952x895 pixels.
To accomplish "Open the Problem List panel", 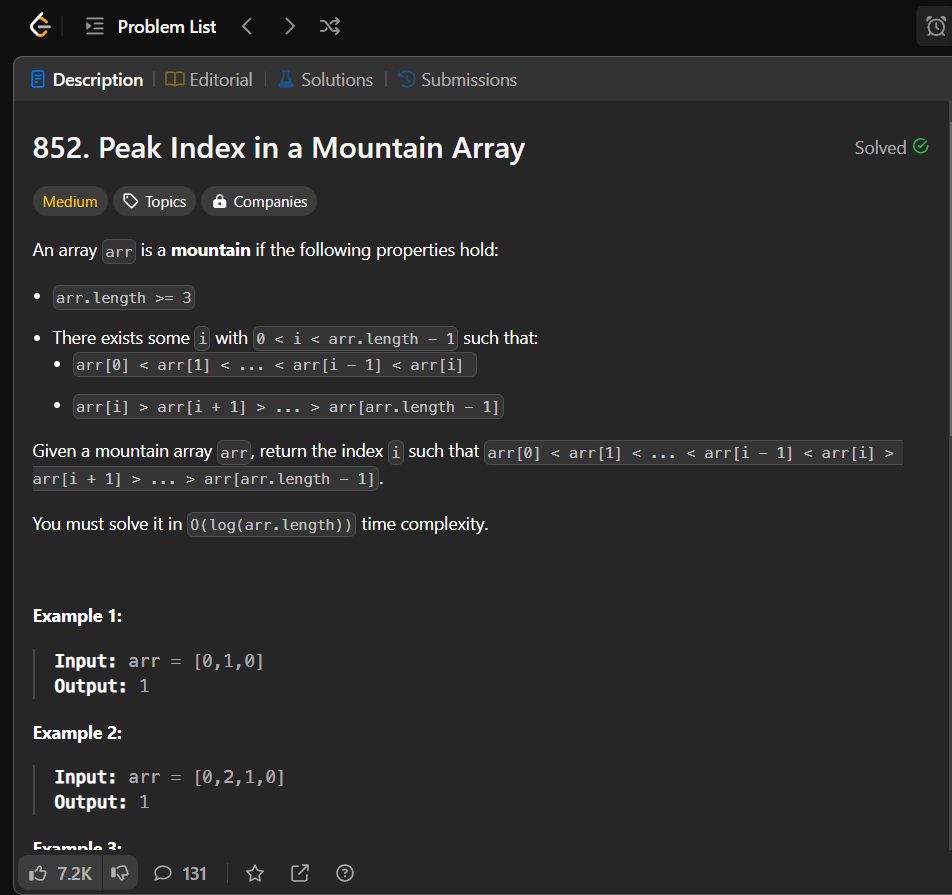I will [x=151, y=27].
